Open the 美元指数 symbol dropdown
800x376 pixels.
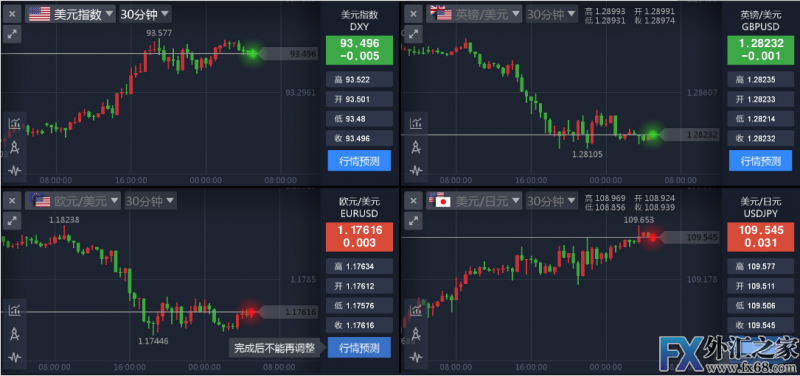tap(70, 14)
